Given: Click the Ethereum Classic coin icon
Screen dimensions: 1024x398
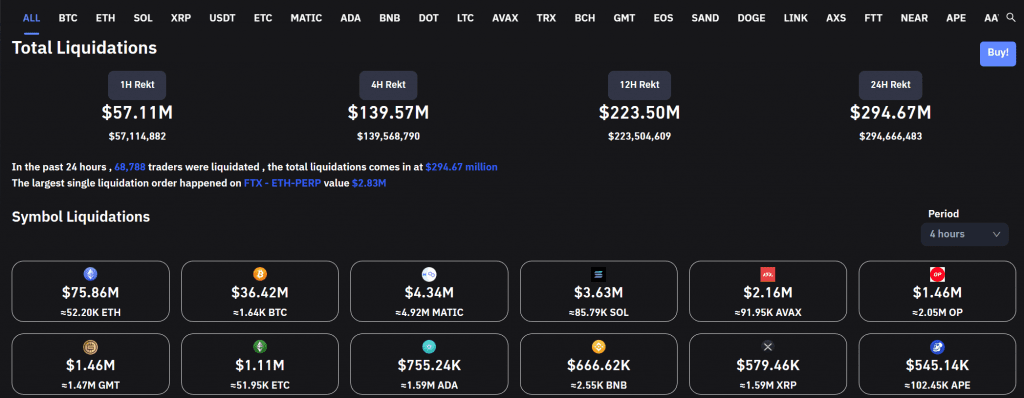Looking at the screenshot, I should 259,347.
